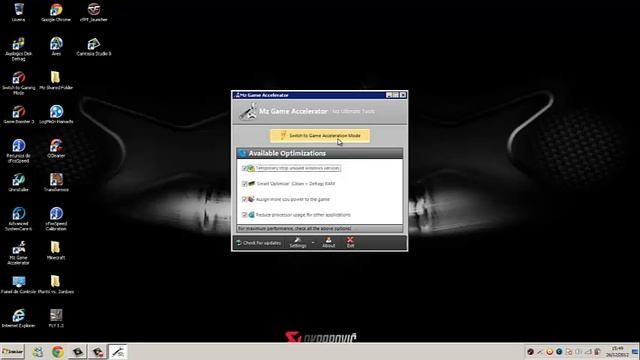The image size is (640, 360).
Task: Open LogMeIn Hamachi desktop icon
Action: [x=56, y=115]
